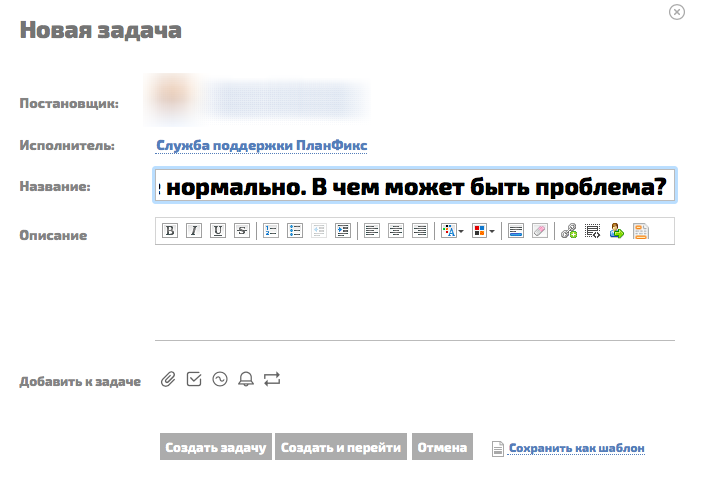The height and width of the screenshot is (486, 704).
Task: Insert a code block
Action: (x=593, y=231)
